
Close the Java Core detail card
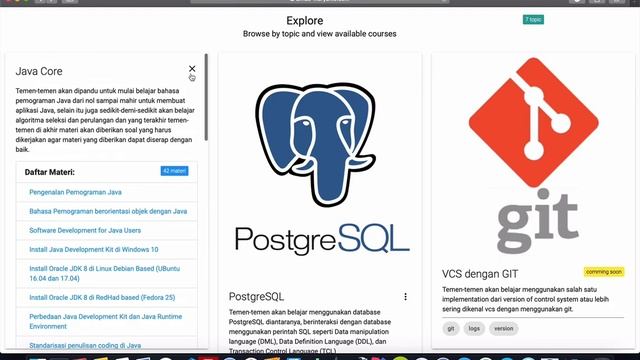(x=192, y=69)
